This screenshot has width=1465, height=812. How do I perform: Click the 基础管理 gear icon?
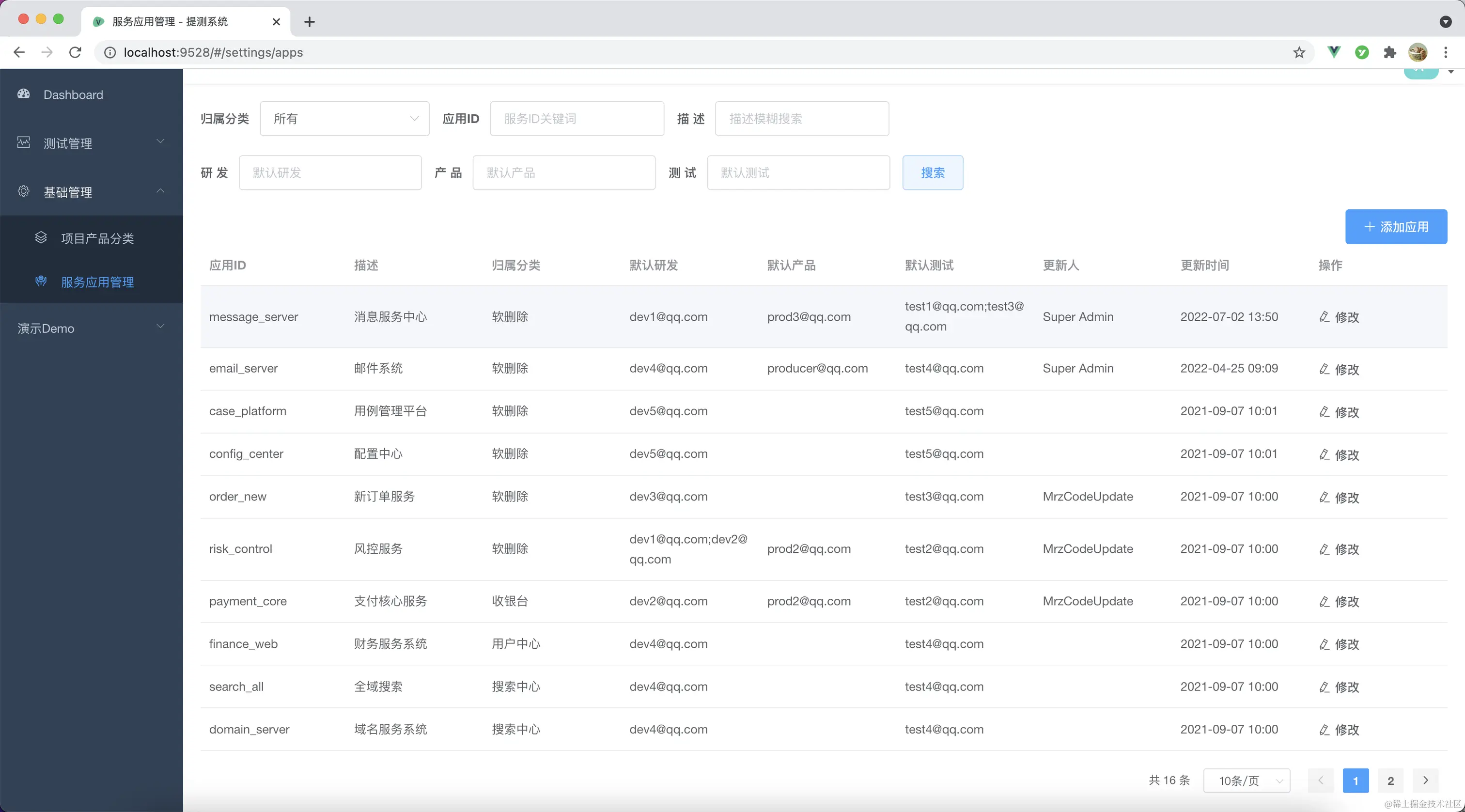pos(23,191)
